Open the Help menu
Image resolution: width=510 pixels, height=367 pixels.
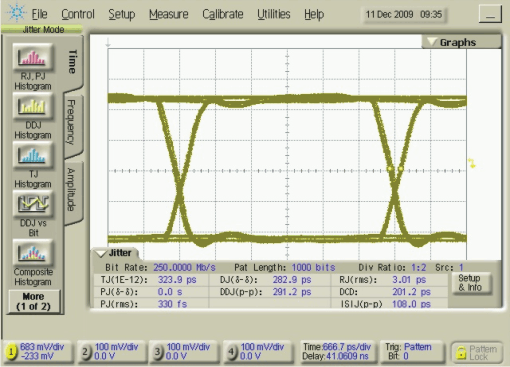coord(314,14)
